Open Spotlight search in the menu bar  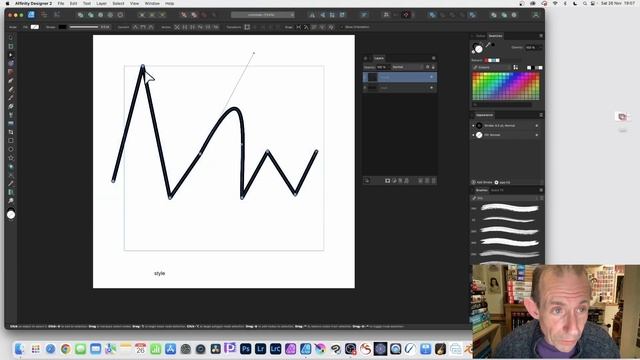coord(585,3)
